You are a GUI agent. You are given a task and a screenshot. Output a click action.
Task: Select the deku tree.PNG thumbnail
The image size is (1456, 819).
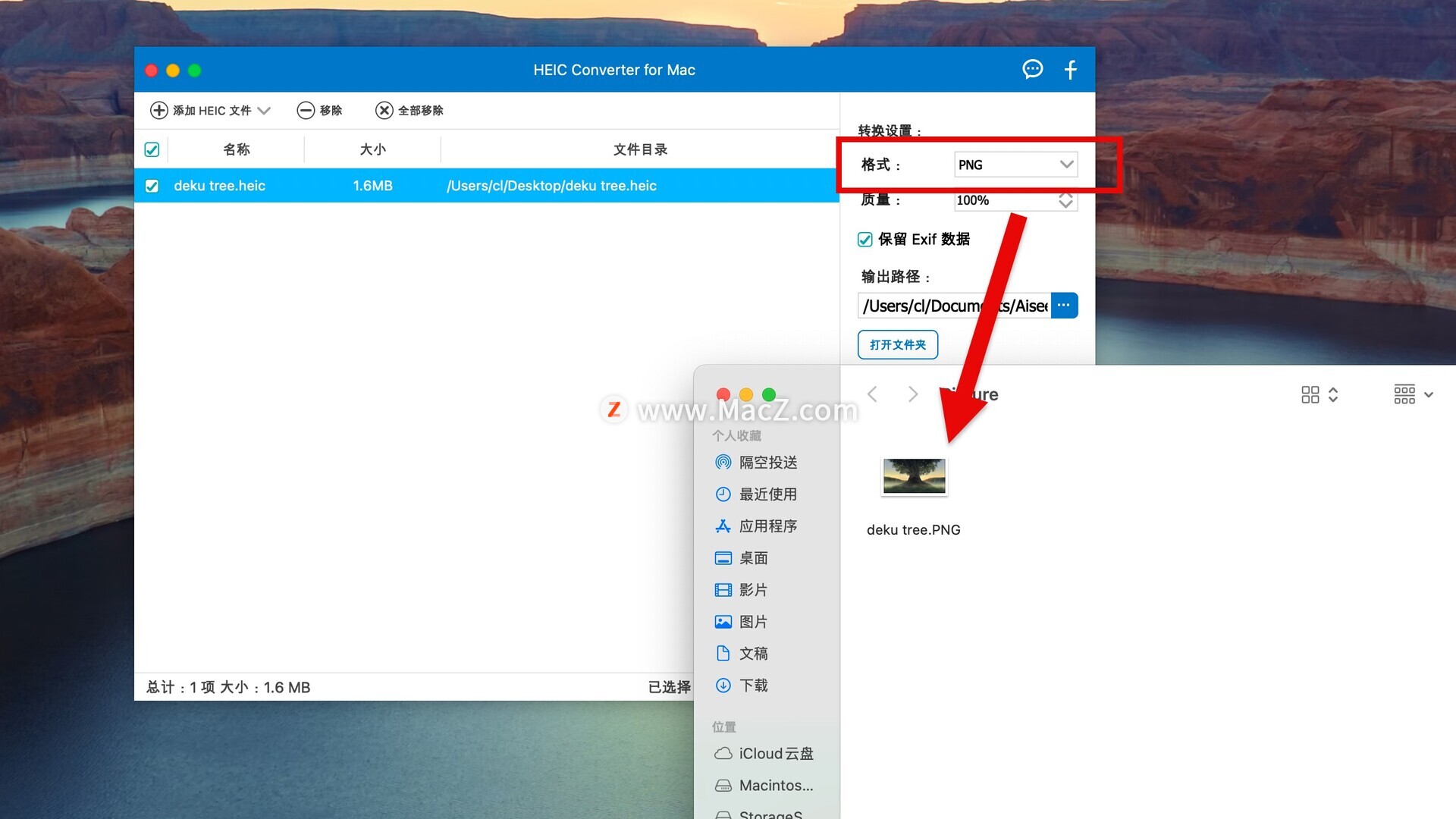pyautogui.click(x=914, y=477)
